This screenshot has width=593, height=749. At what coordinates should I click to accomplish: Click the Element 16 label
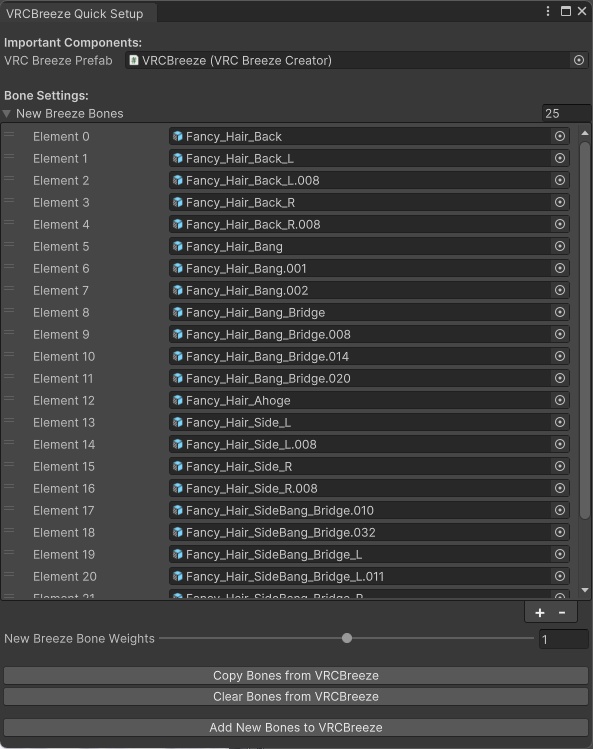[x=64, y=488]
